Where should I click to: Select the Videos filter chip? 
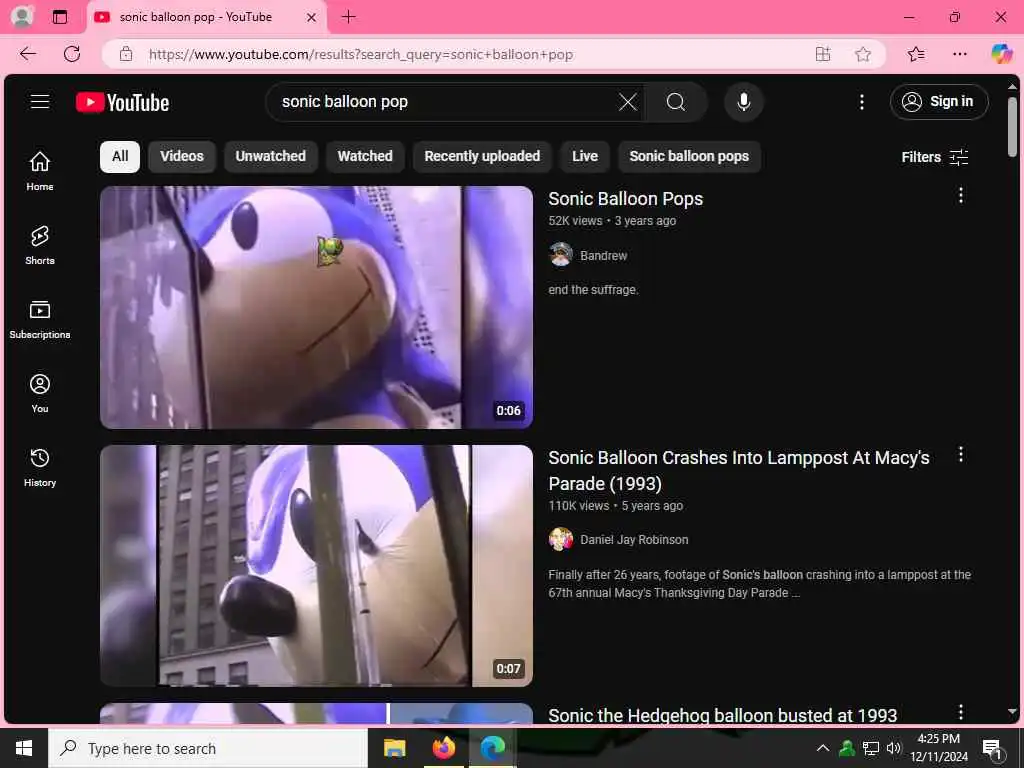click(182, 157)
